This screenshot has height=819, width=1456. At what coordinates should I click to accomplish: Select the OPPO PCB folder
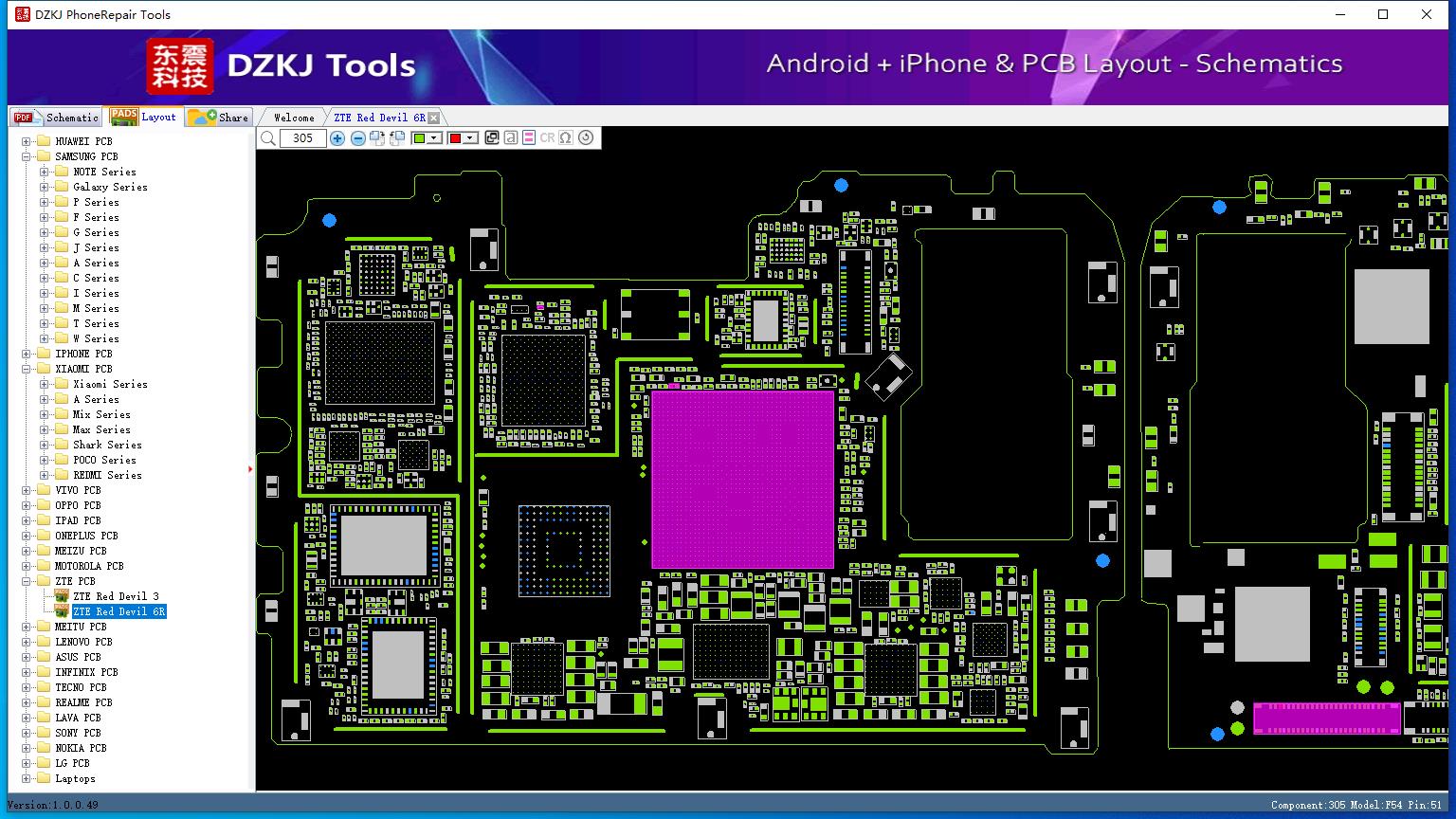(x=78, y=505)
